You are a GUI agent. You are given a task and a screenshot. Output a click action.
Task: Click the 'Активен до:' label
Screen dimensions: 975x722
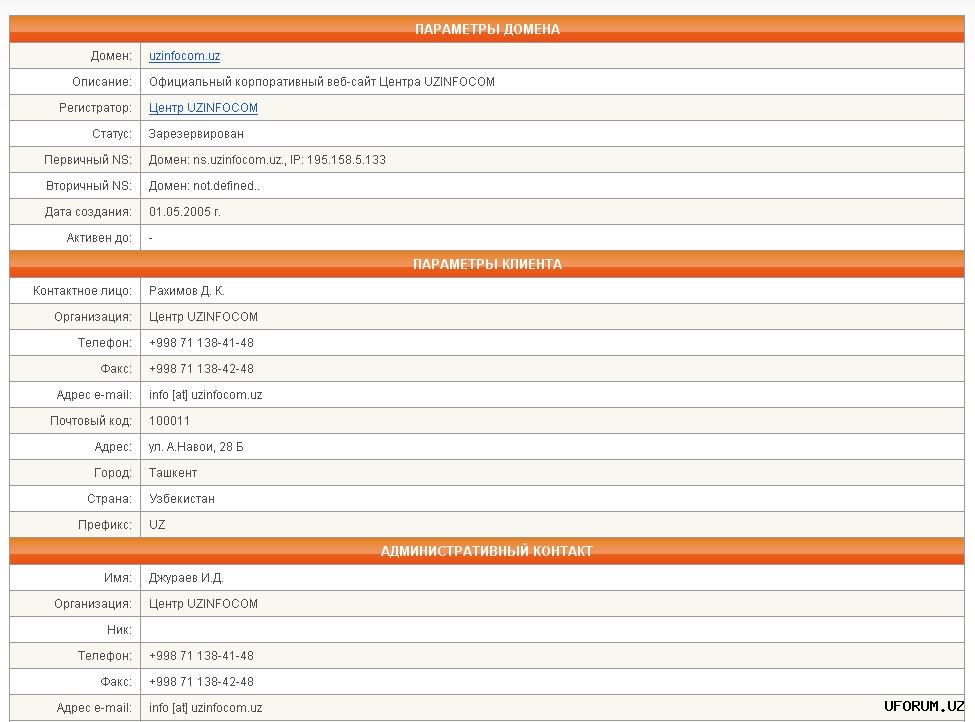(99, 238)
